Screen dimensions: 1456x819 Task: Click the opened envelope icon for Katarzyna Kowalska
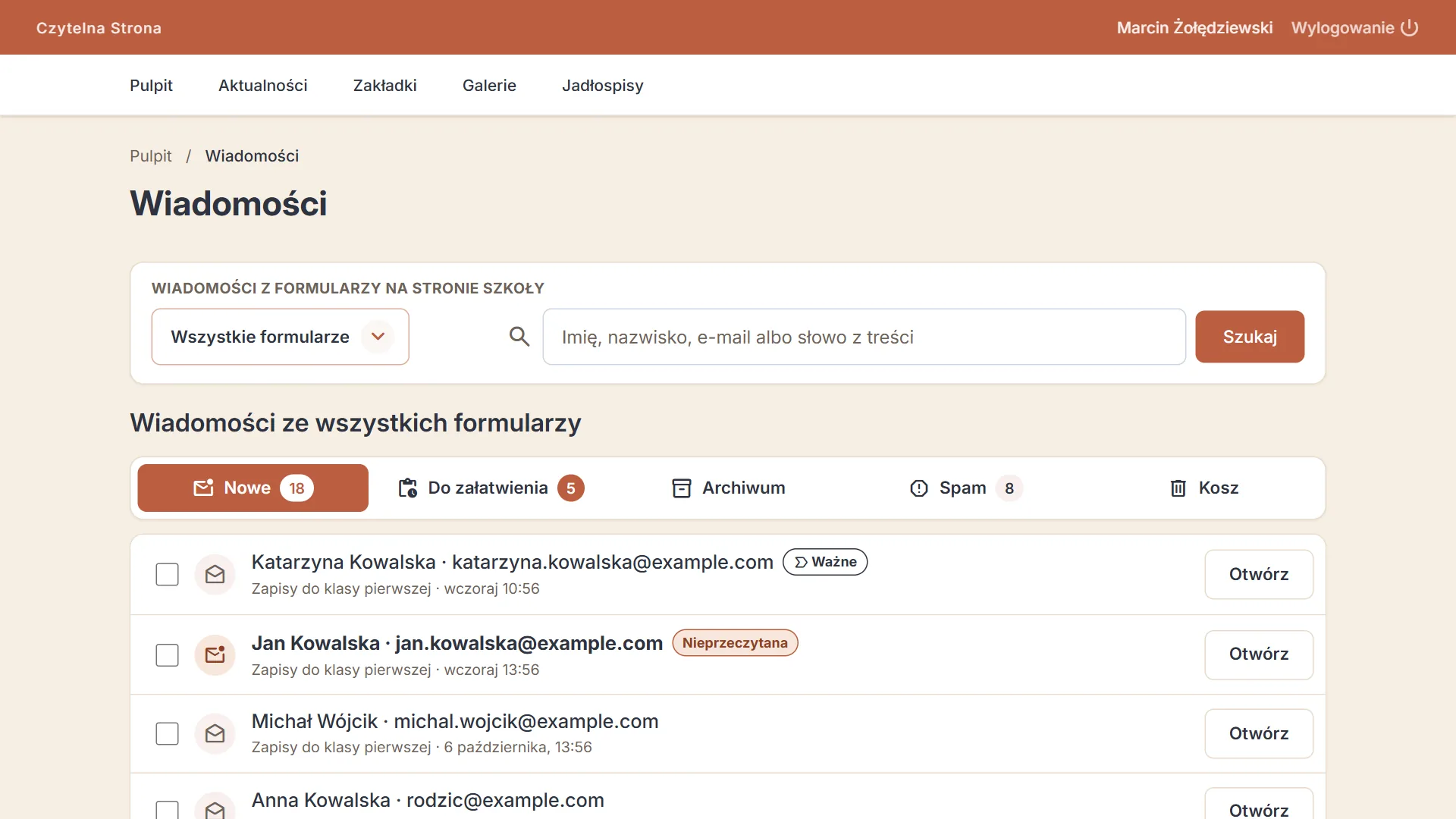(215, 575)
